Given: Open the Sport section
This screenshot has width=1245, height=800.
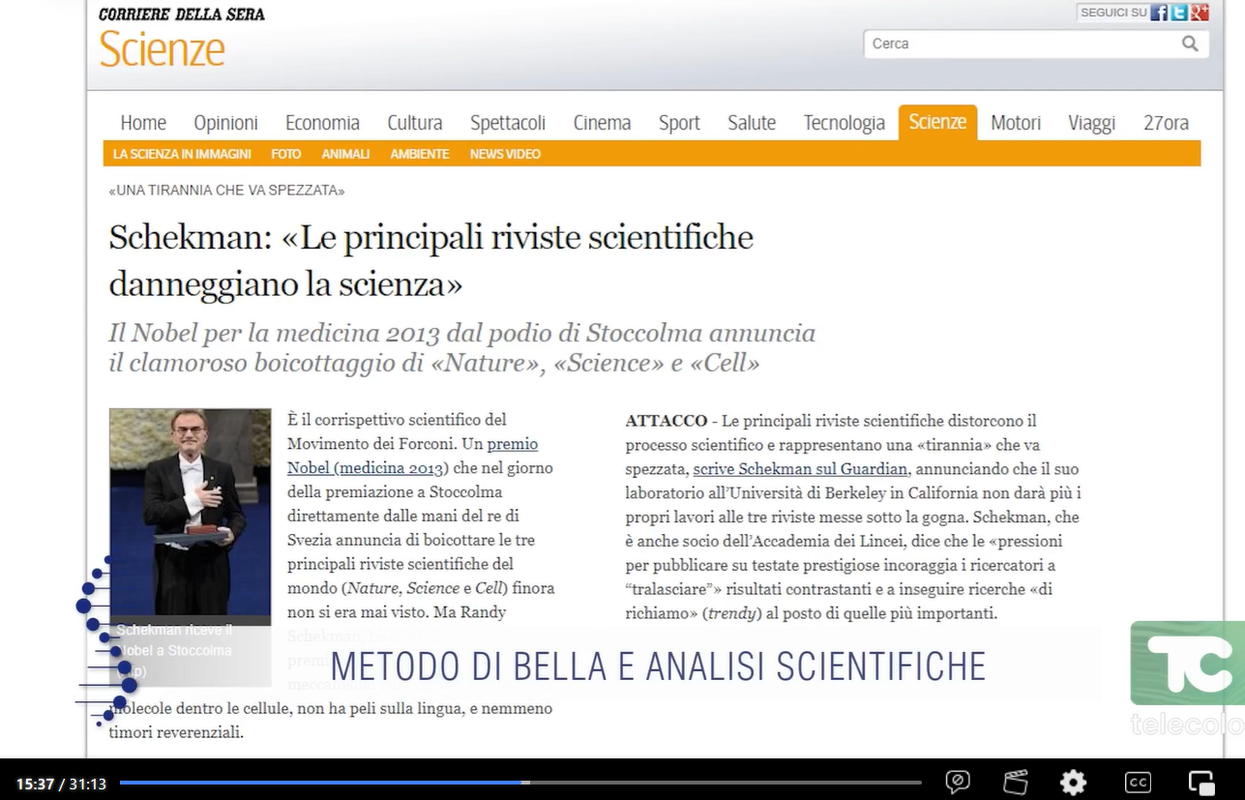Looking at the screenshot, I should pyautogui.click(x=679, y=123).
